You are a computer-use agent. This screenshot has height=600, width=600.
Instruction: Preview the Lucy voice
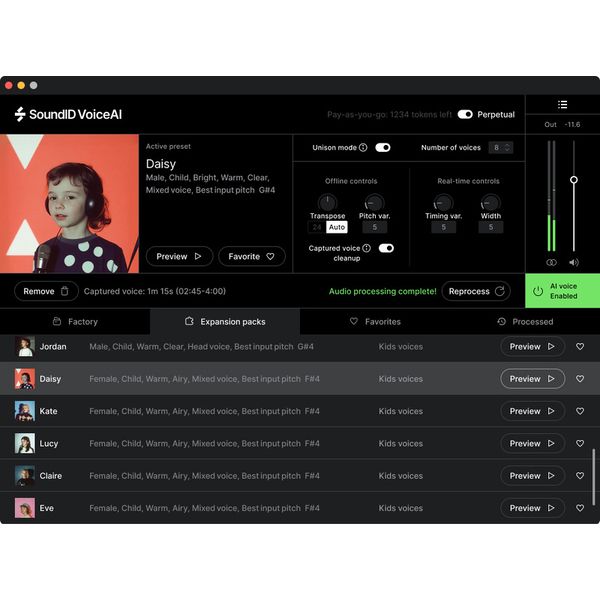tap(532, 443)
